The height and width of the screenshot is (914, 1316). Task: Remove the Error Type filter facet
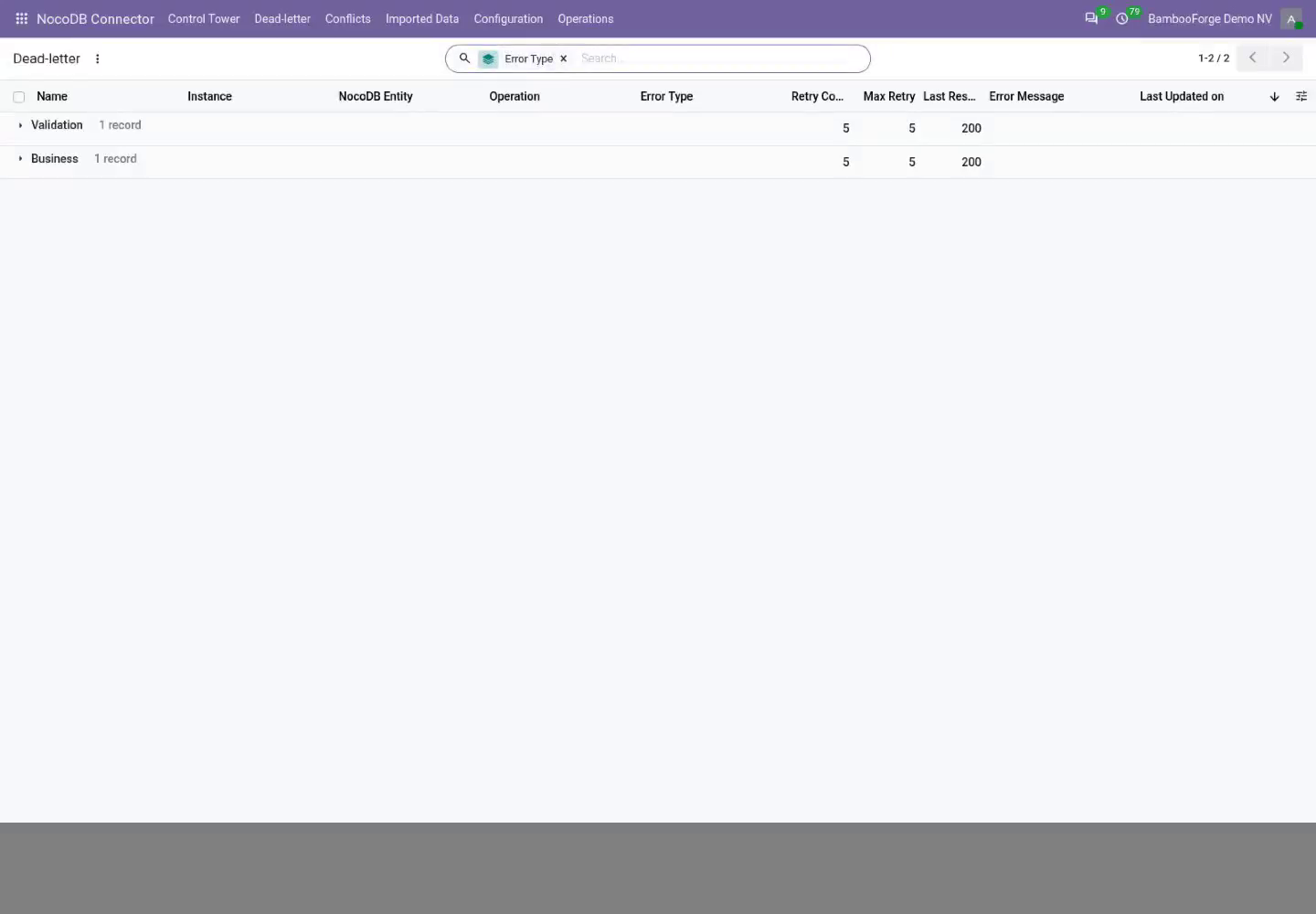pos(563,58)
